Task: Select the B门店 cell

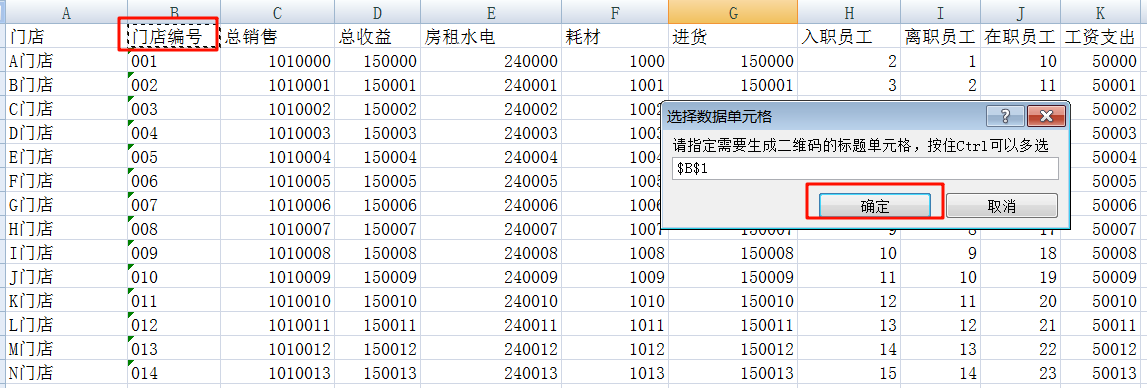Action: 67,85
